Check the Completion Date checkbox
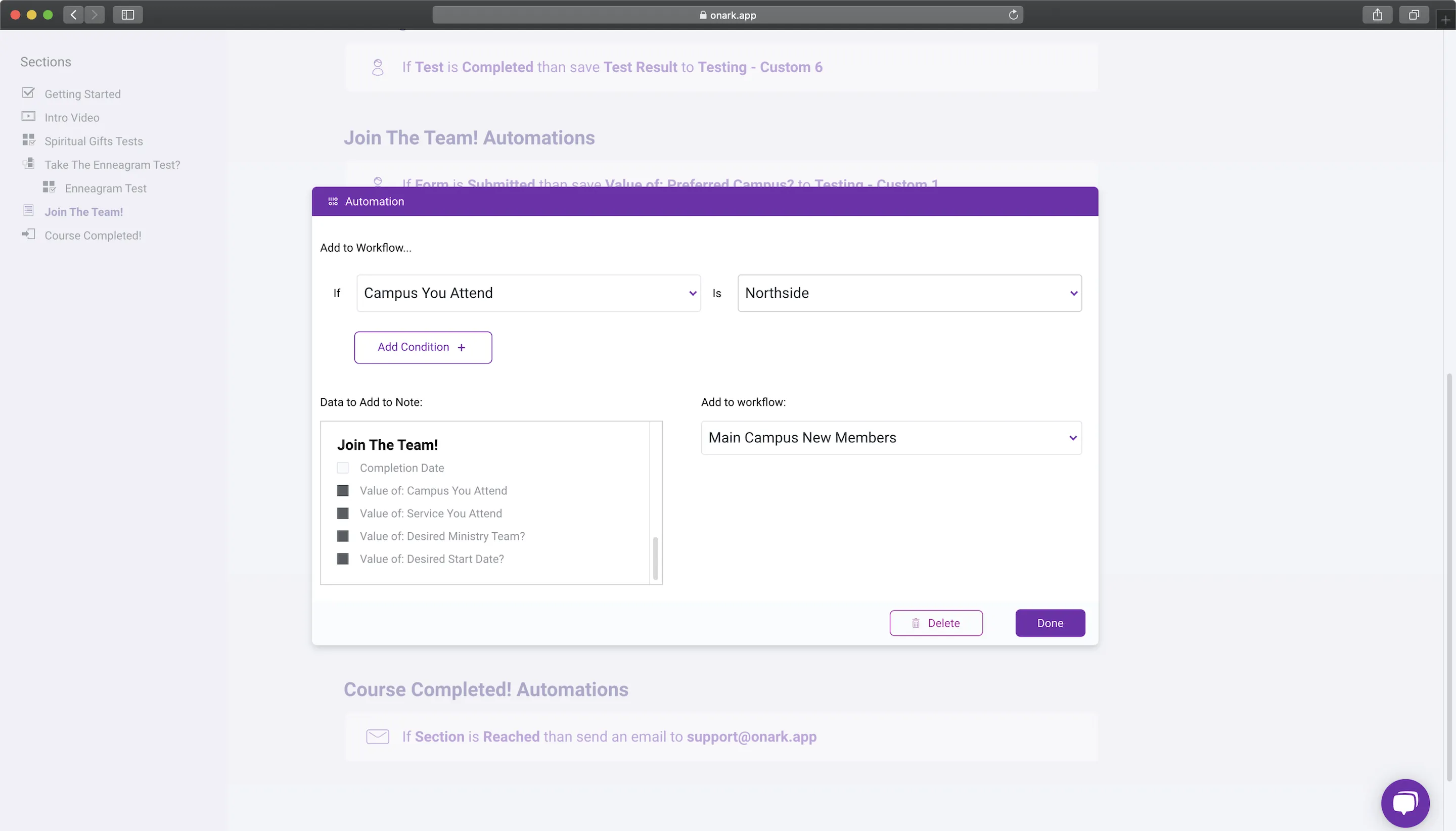The height and width of the screenshot is (831, 1456). pos(343,467)
